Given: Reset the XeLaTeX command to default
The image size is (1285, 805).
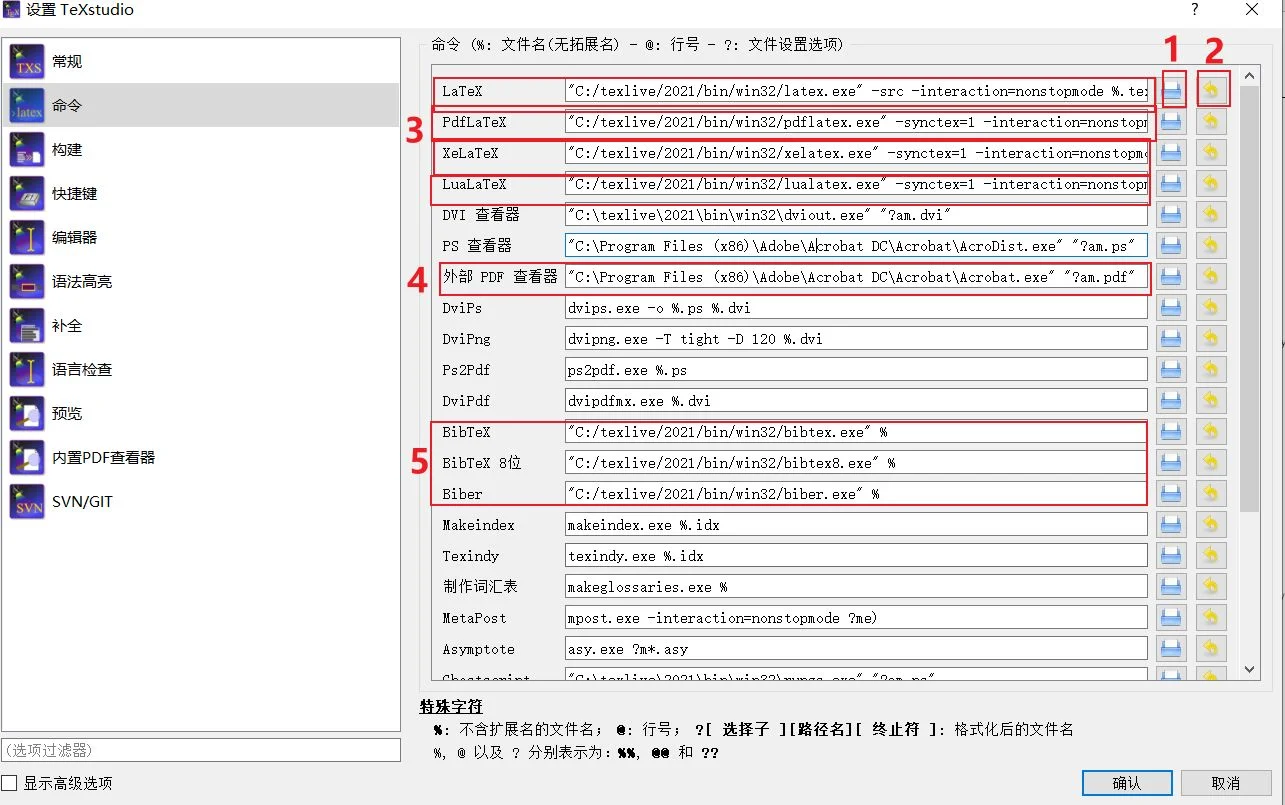Looking at the screenshot, I should coord(1211,153).
